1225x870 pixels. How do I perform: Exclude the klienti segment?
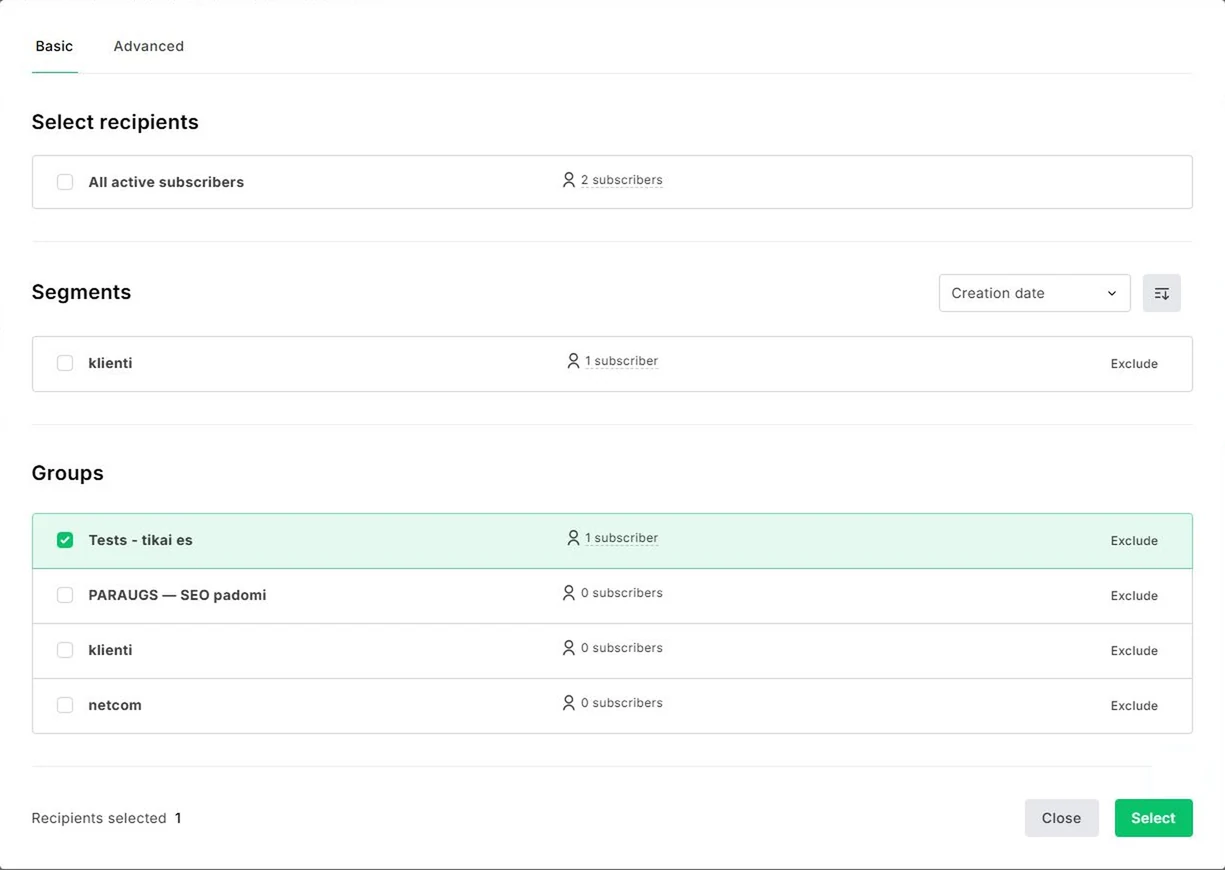click(1134, 364)
